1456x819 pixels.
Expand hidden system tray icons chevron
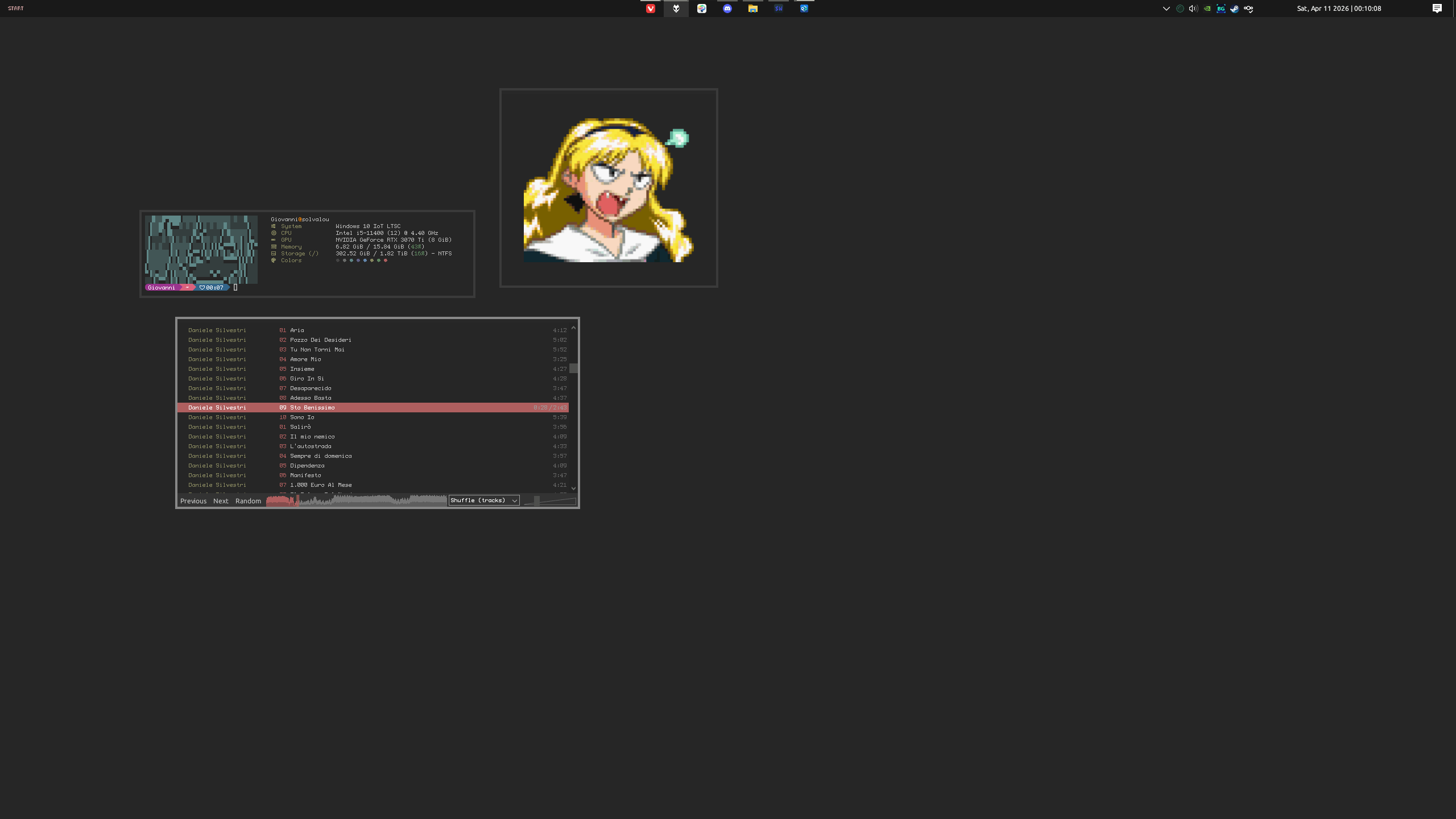coord(1166,9)
